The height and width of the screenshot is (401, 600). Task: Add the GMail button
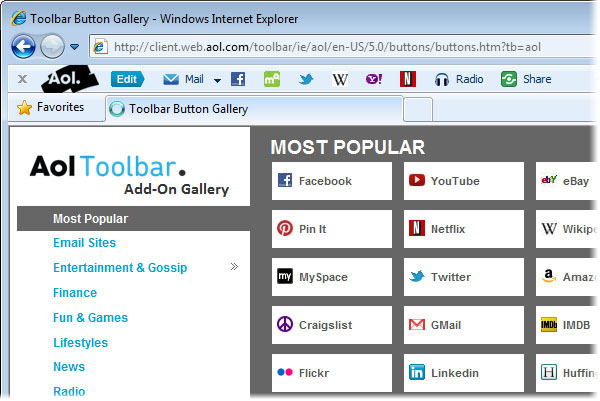pos(464,325)
